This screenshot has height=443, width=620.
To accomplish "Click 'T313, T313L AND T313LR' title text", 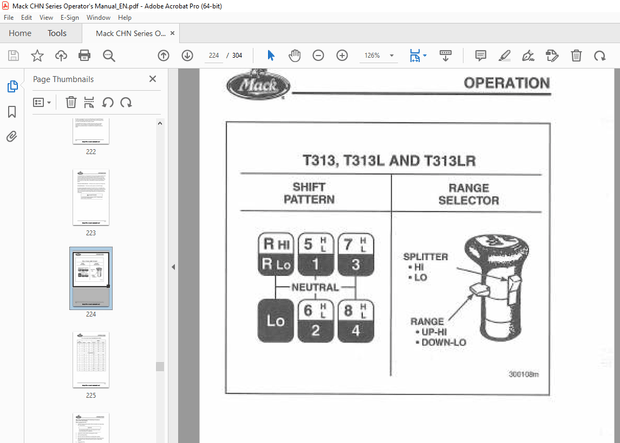I will pyautogui.click(x=389, y=161).
